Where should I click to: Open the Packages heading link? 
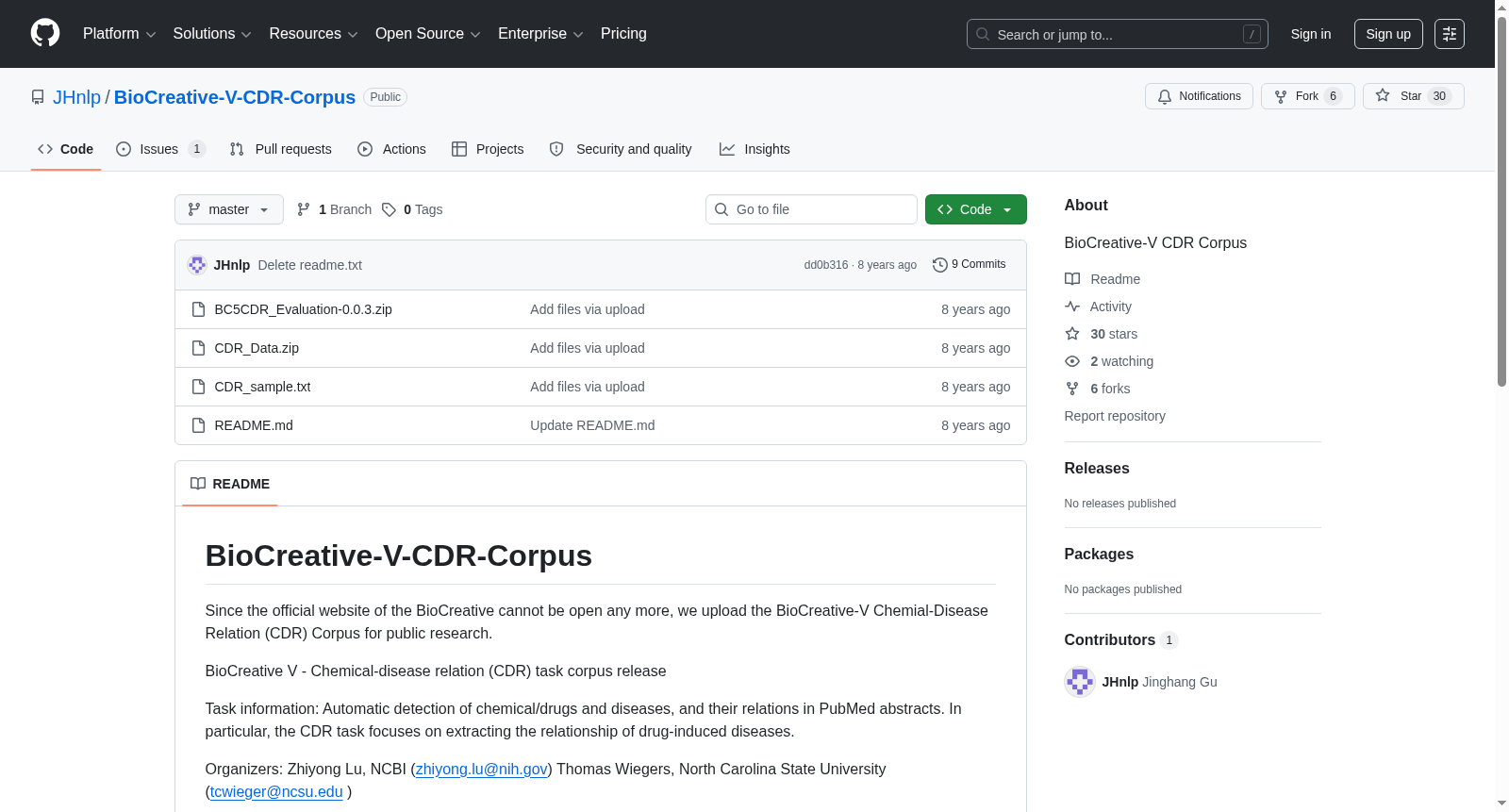[1099, 555]
